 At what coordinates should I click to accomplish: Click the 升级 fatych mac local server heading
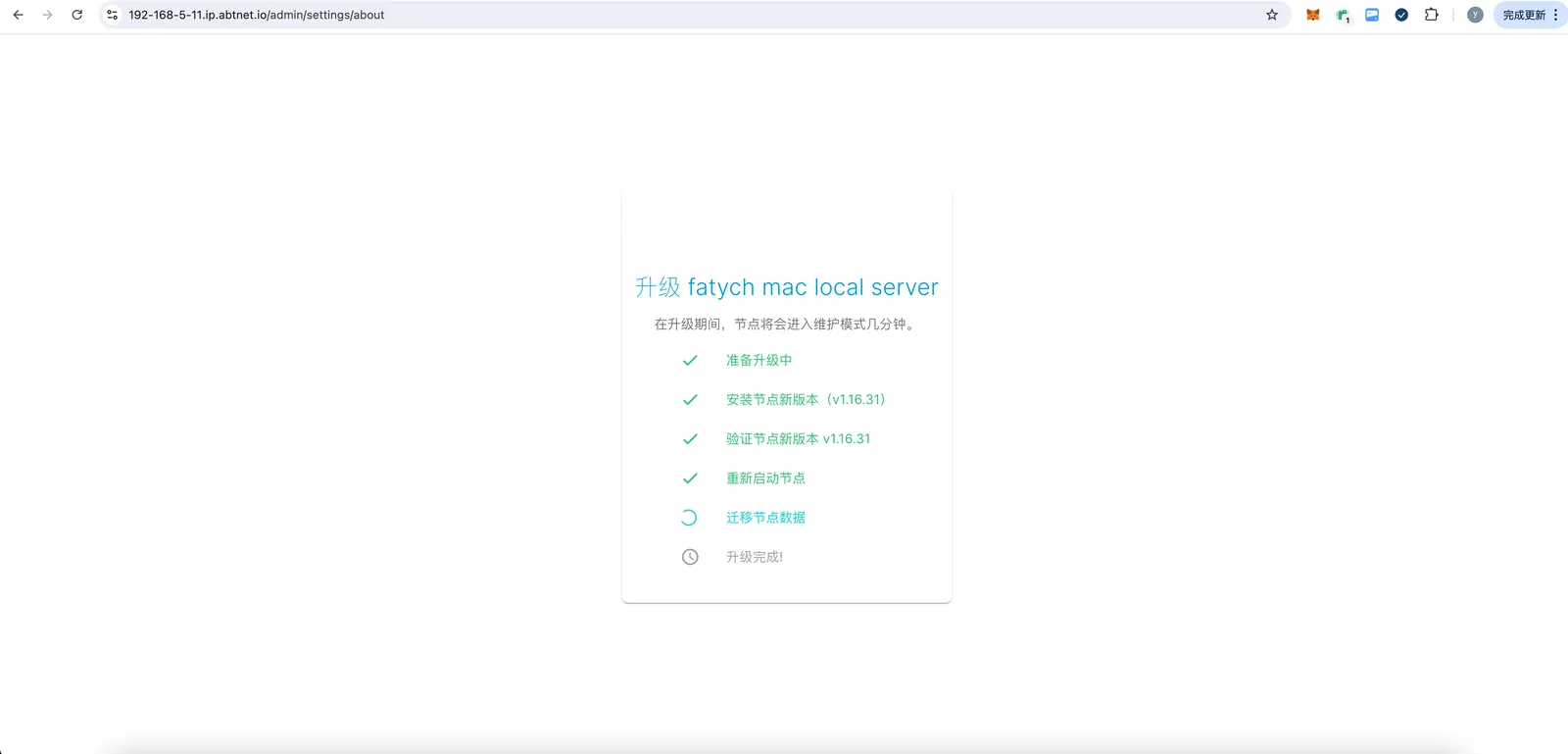click(787, 287)
